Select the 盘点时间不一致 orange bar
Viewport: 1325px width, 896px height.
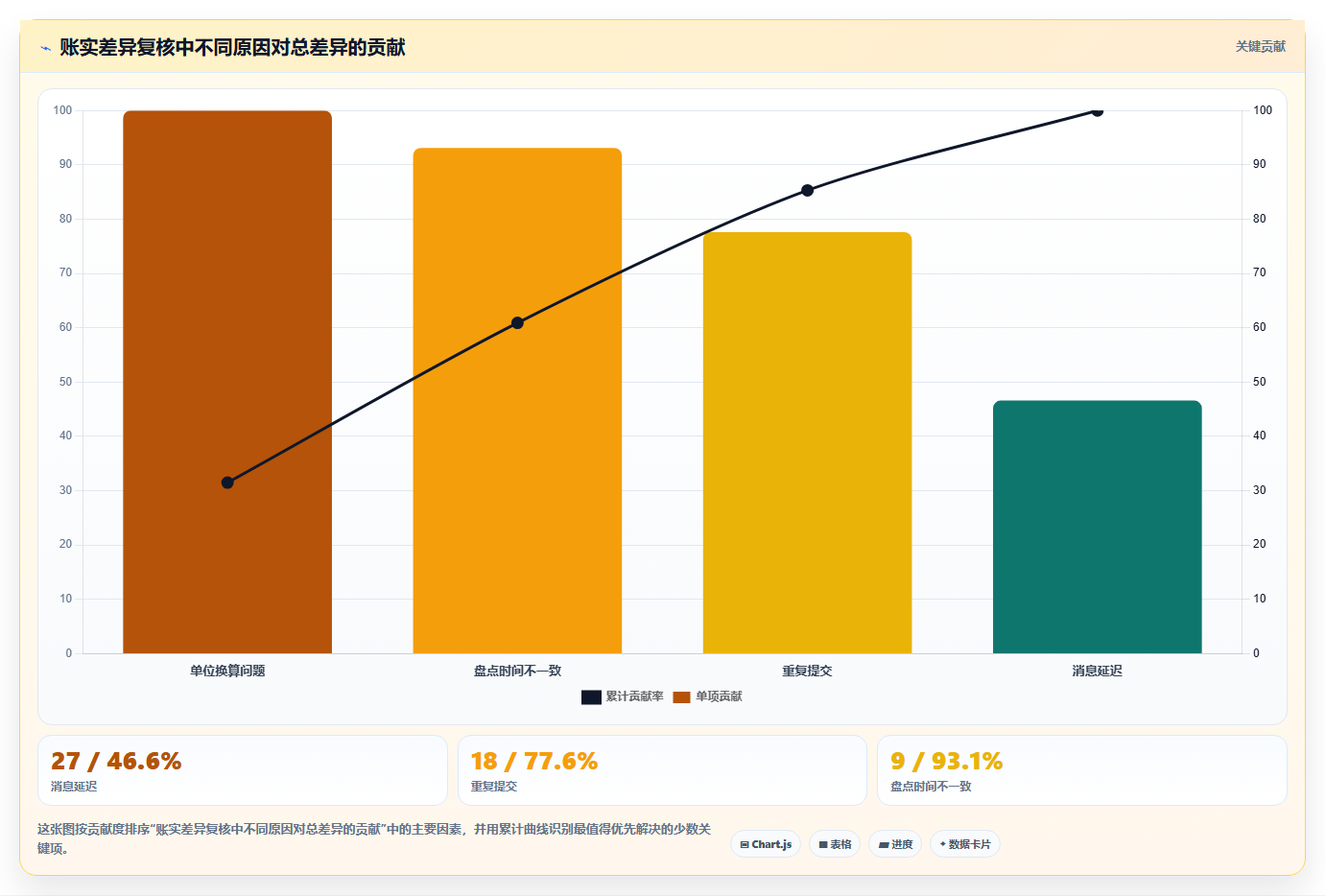(x=517, y=400)
